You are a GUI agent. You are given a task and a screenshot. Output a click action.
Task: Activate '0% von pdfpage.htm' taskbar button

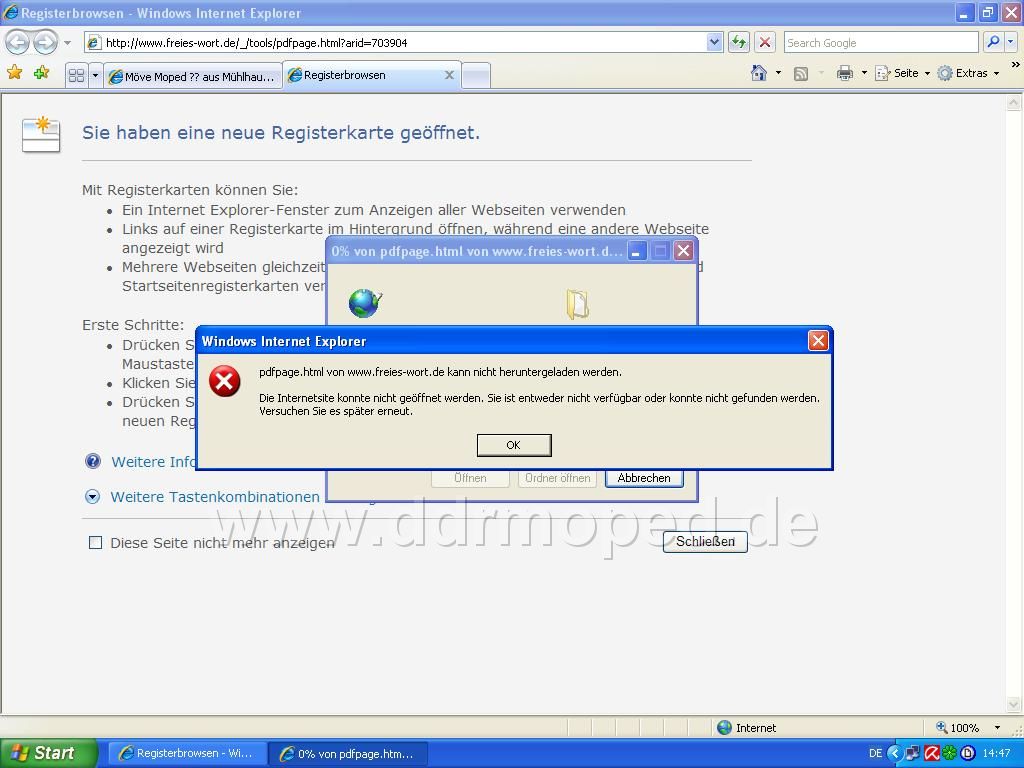pos(348,754)
